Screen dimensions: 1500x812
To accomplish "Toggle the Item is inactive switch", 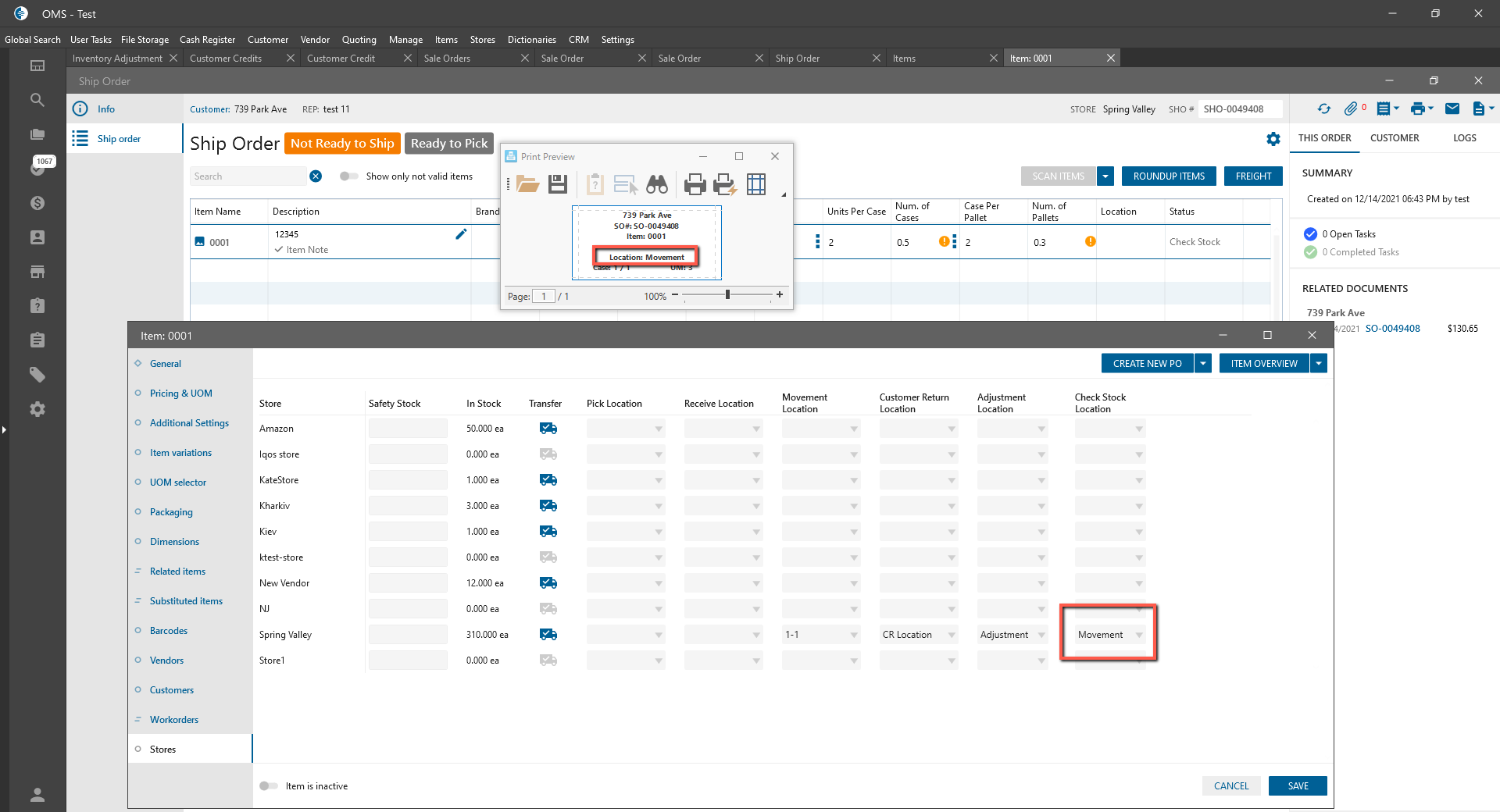I will (x=269, y=786).
